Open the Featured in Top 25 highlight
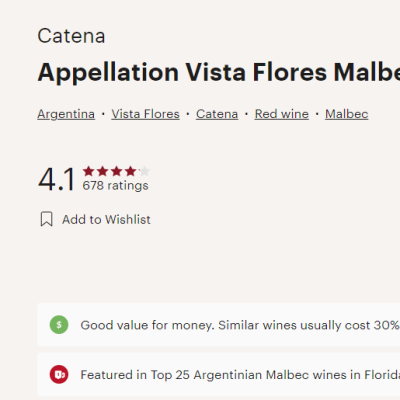400x400 pixels. point(219,374)
